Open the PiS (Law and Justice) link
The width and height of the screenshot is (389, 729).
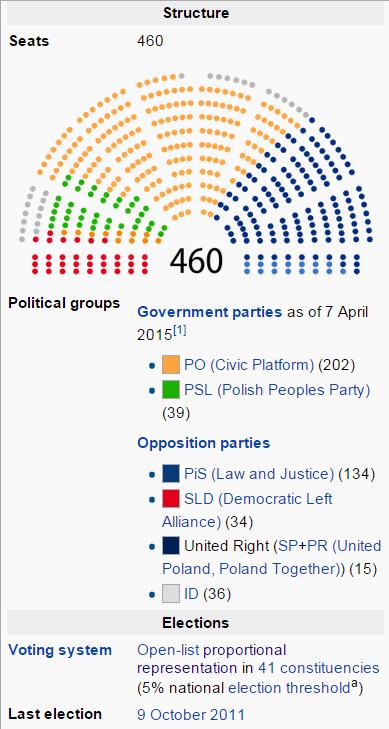(259, 474)
